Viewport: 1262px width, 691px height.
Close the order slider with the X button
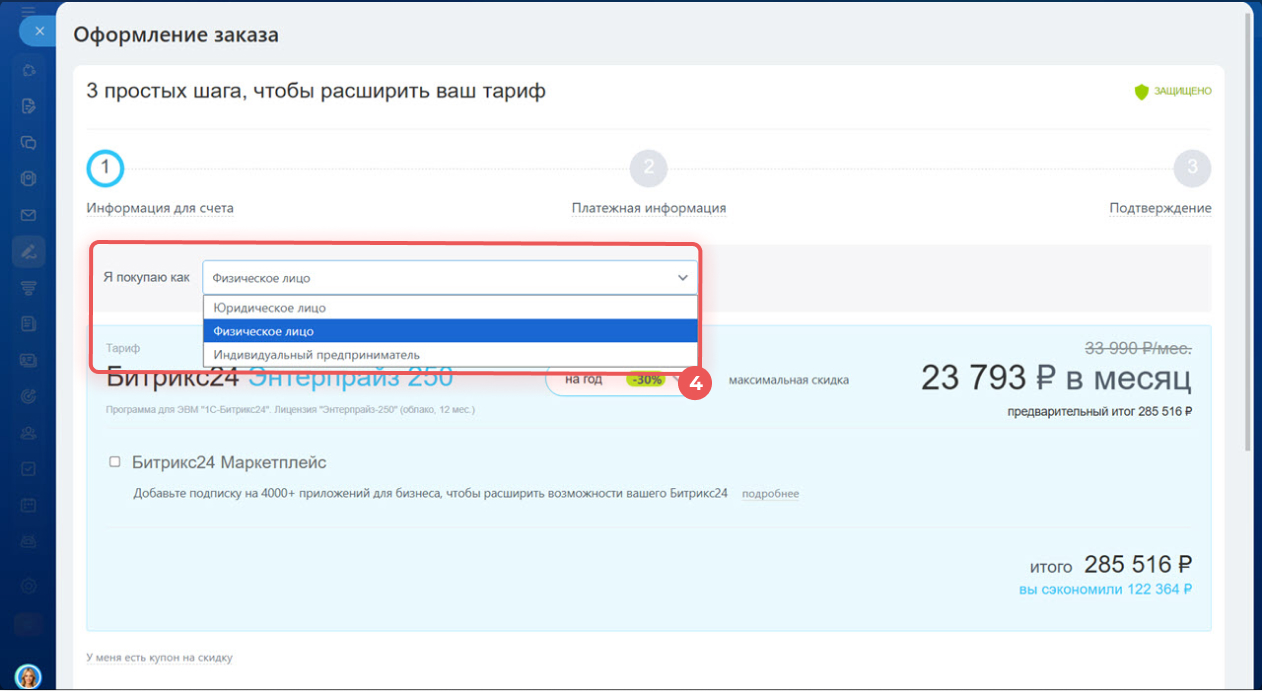tap(39, 31)
